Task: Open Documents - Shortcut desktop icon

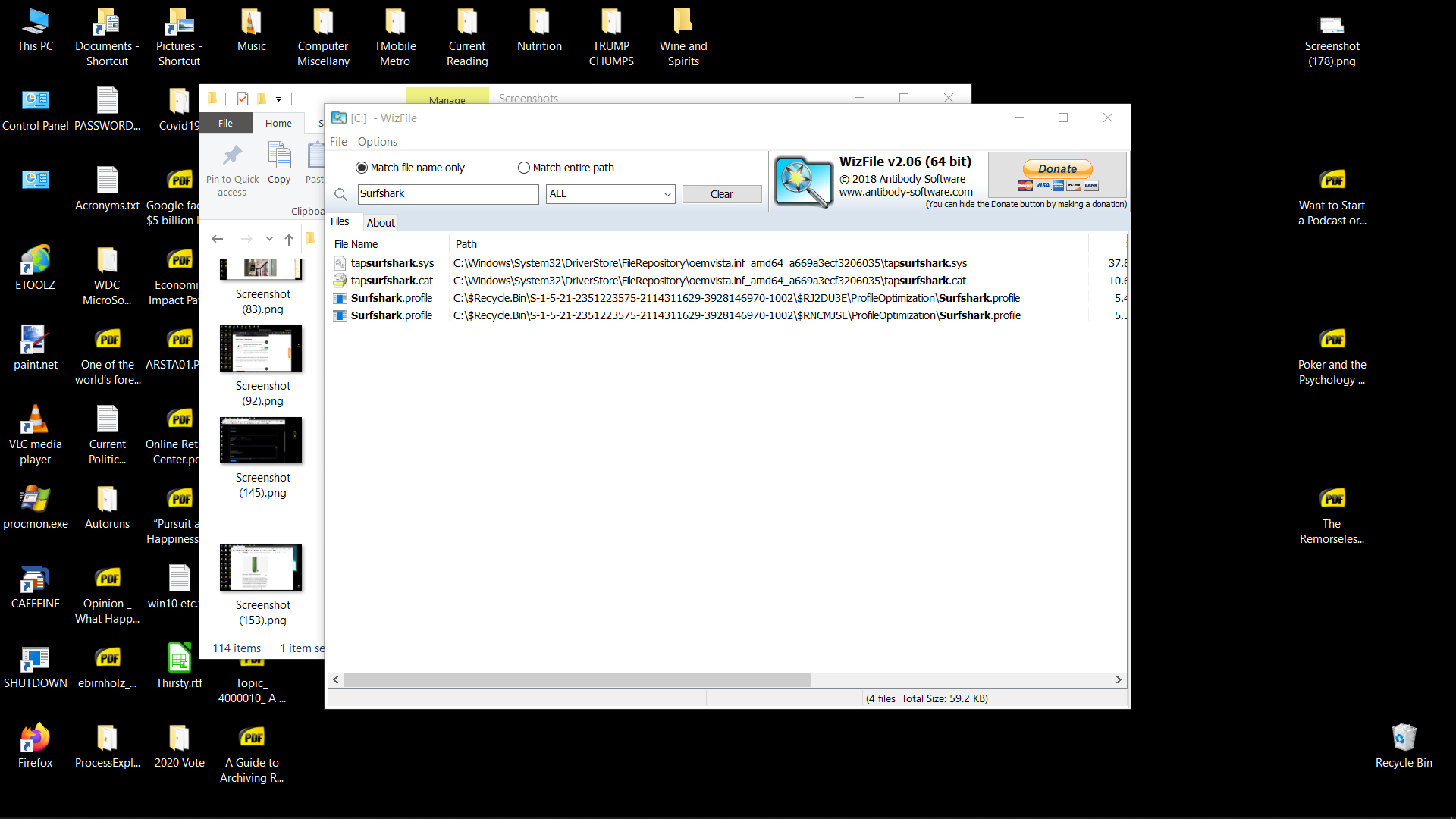Action: pos(107,37)
